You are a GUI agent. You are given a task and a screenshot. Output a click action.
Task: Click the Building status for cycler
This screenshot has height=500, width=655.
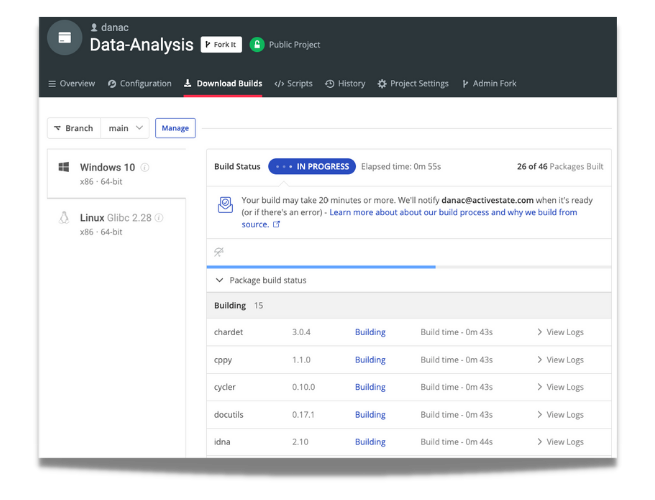click(x=370, y=387)
